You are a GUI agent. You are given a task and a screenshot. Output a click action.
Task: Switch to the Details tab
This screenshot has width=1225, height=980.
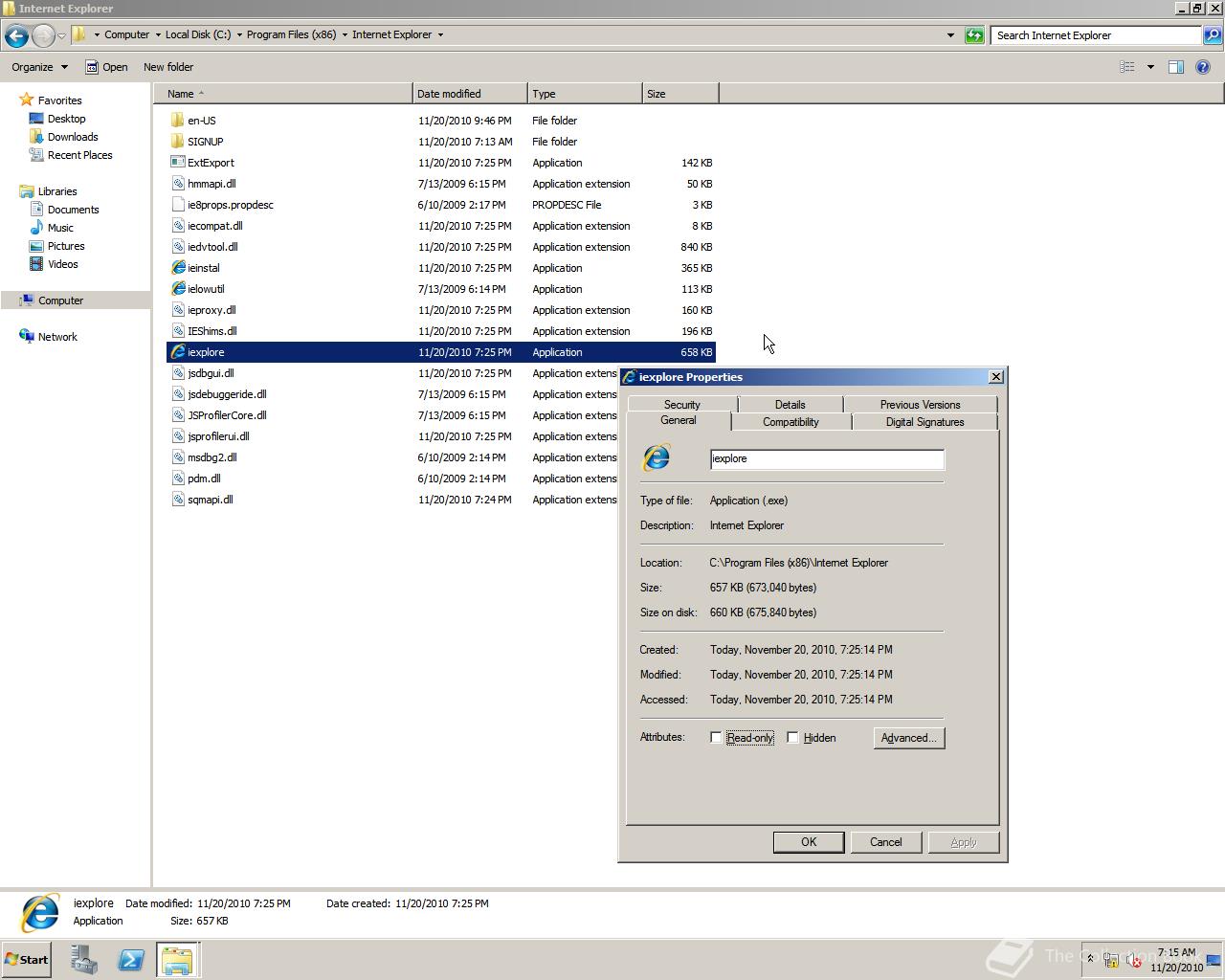tap(791, 405)
